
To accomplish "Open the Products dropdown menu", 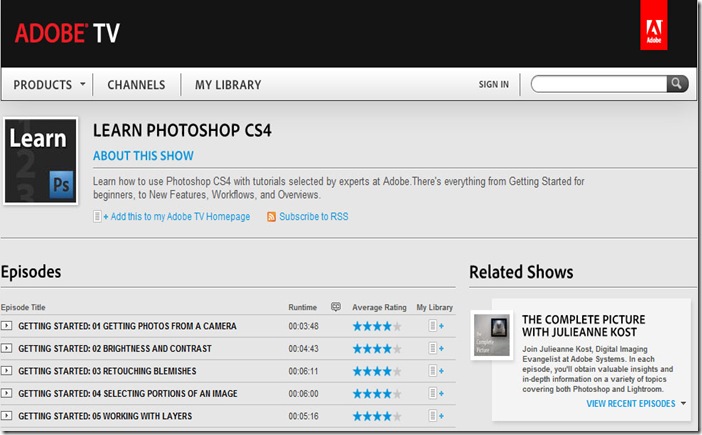I will pos(49,85).
